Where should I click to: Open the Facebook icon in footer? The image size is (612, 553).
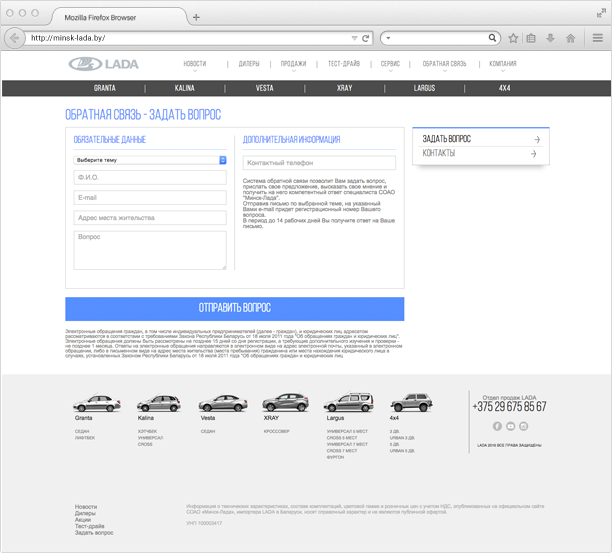[x=497, y=426]
